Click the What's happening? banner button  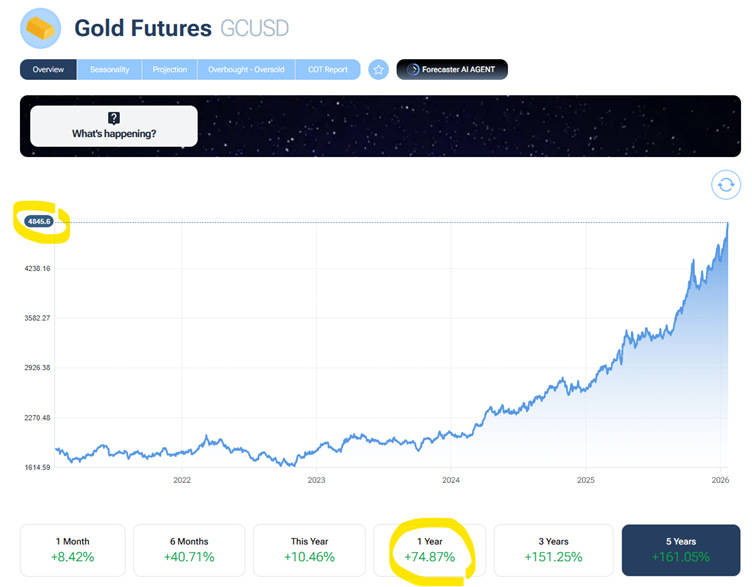pos(114,127)
